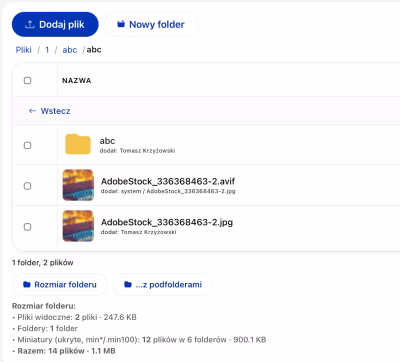Click the Rozmiar folderu button
Viewport: 400px width, 362px height.
tap(60, 285)
